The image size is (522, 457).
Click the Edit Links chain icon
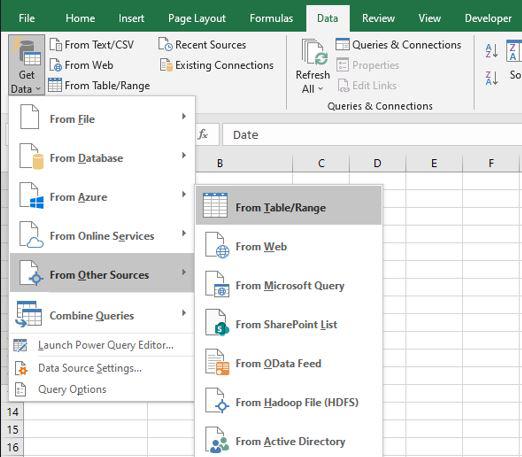coord(343,86)
